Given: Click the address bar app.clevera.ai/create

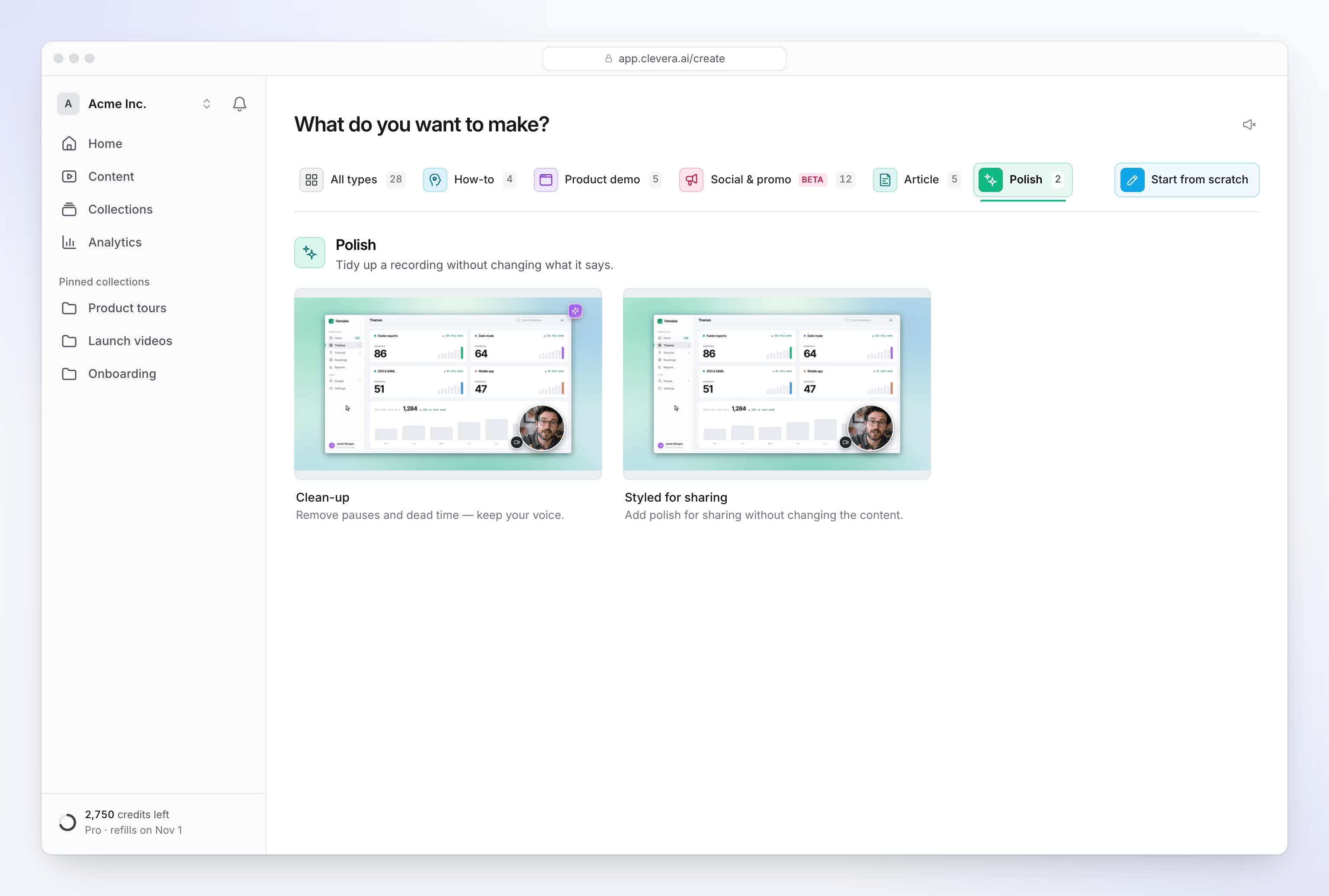Looking at the screenshot, I should (x=664, y=59).
